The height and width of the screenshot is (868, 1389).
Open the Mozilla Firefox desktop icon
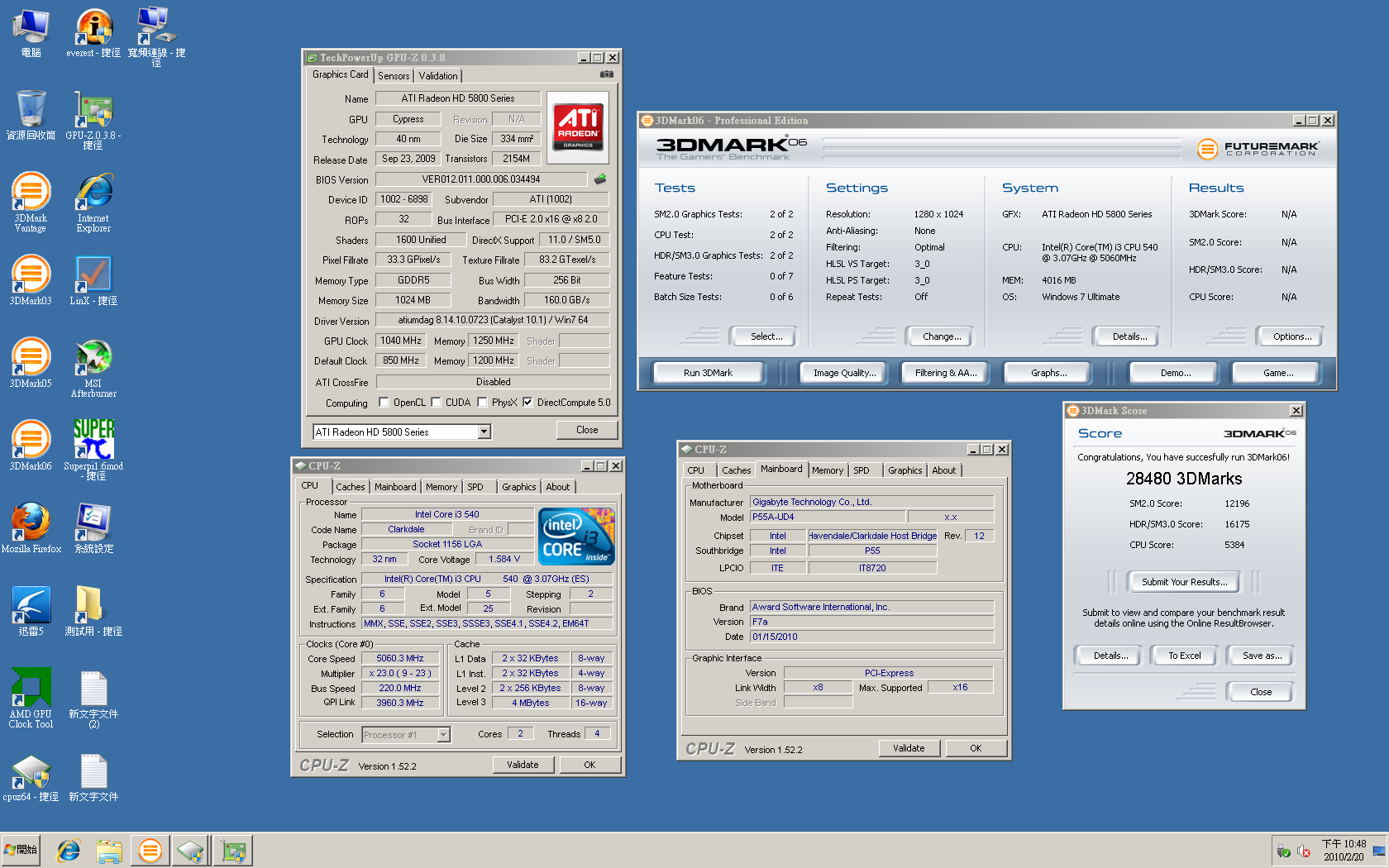click(31, 529)
